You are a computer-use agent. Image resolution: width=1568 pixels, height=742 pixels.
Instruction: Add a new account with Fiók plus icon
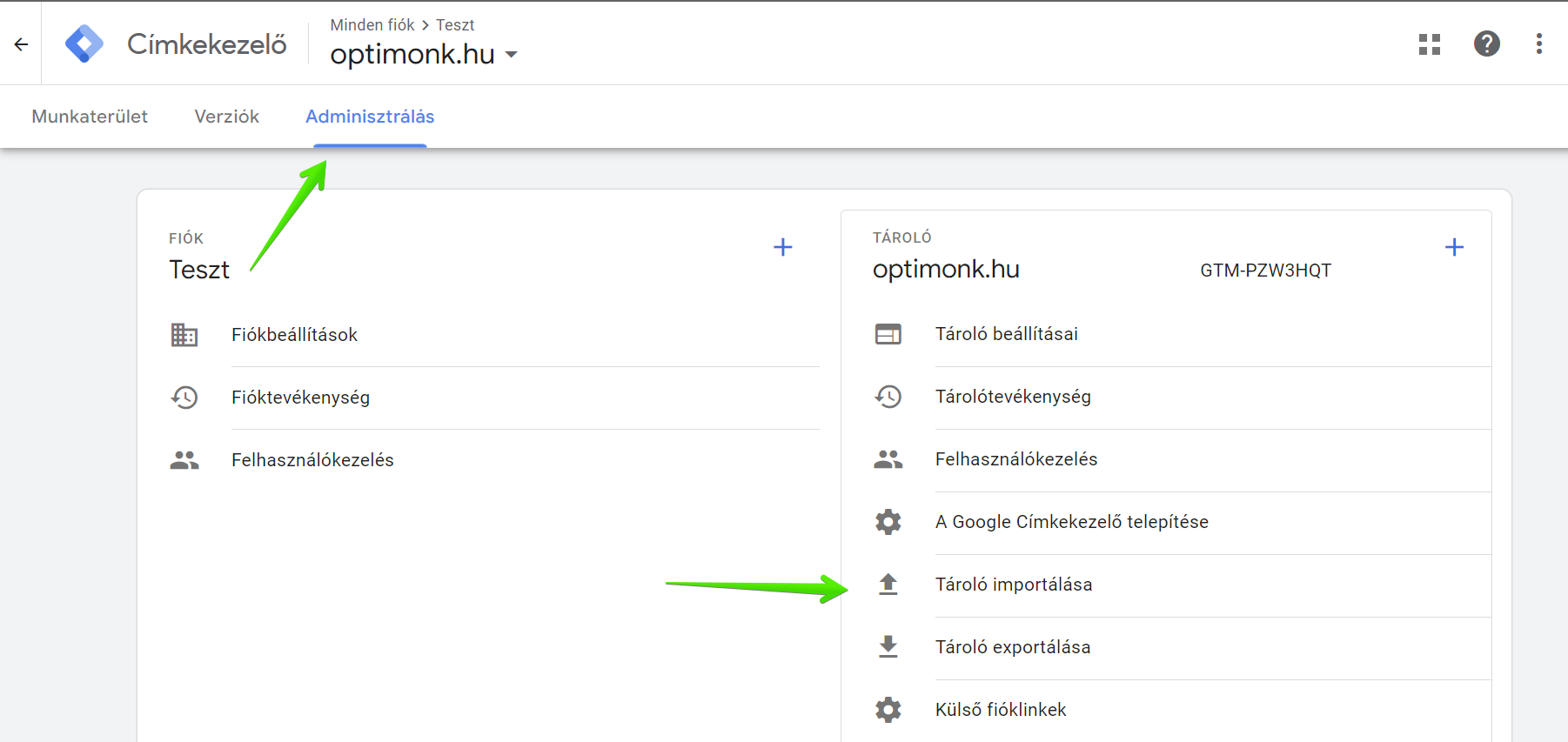pyautogui.click(x=783, y=247)
